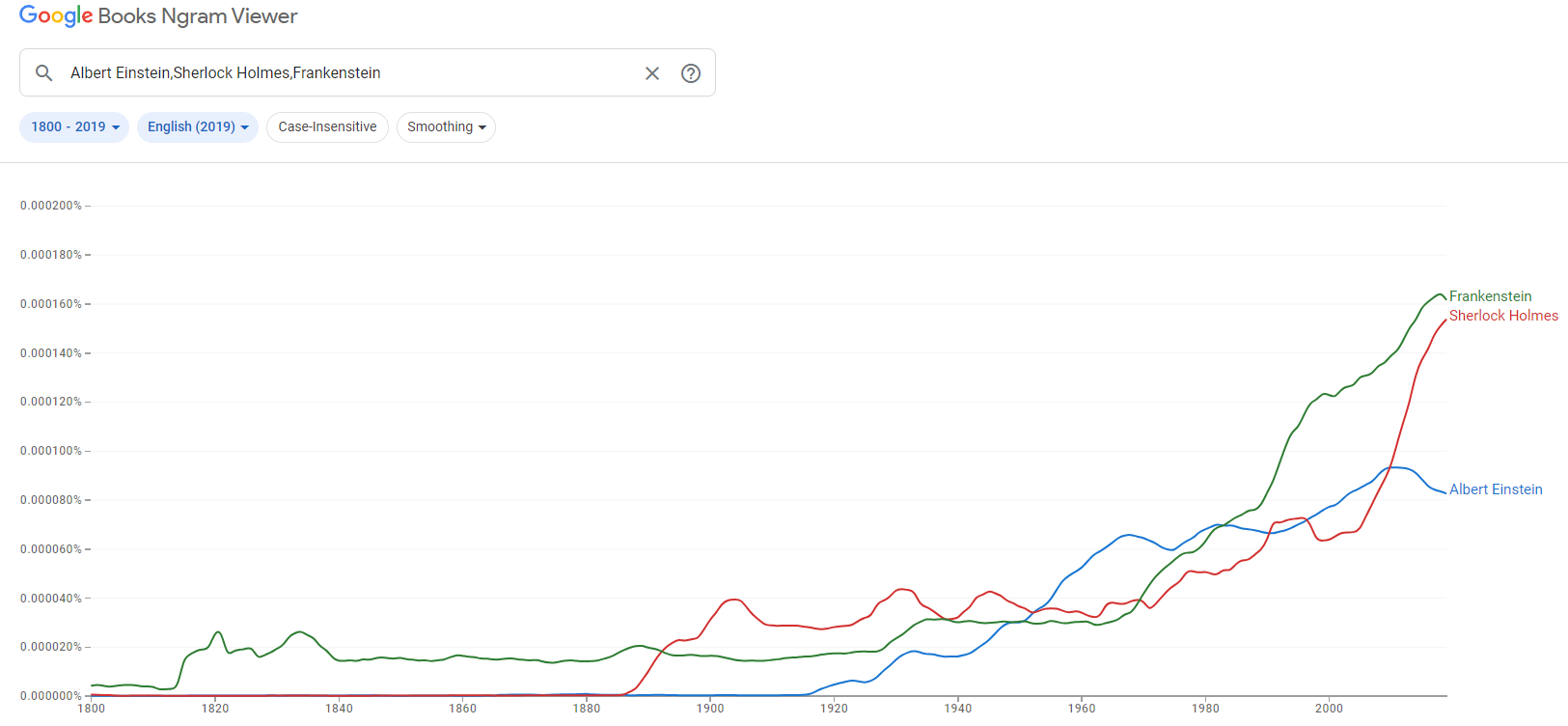Click the dropdown arrow on Smoothing chip
The height and width of the screenshot is (726, 1568).
point(482,126)
